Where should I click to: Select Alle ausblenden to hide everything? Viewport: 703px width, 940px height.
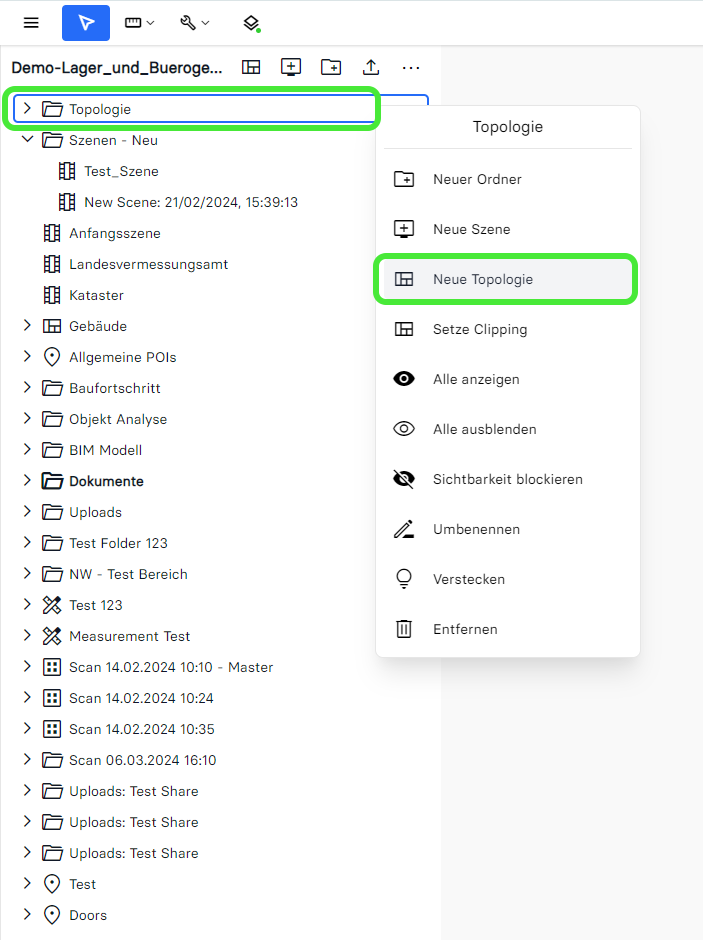pos(484,429)
